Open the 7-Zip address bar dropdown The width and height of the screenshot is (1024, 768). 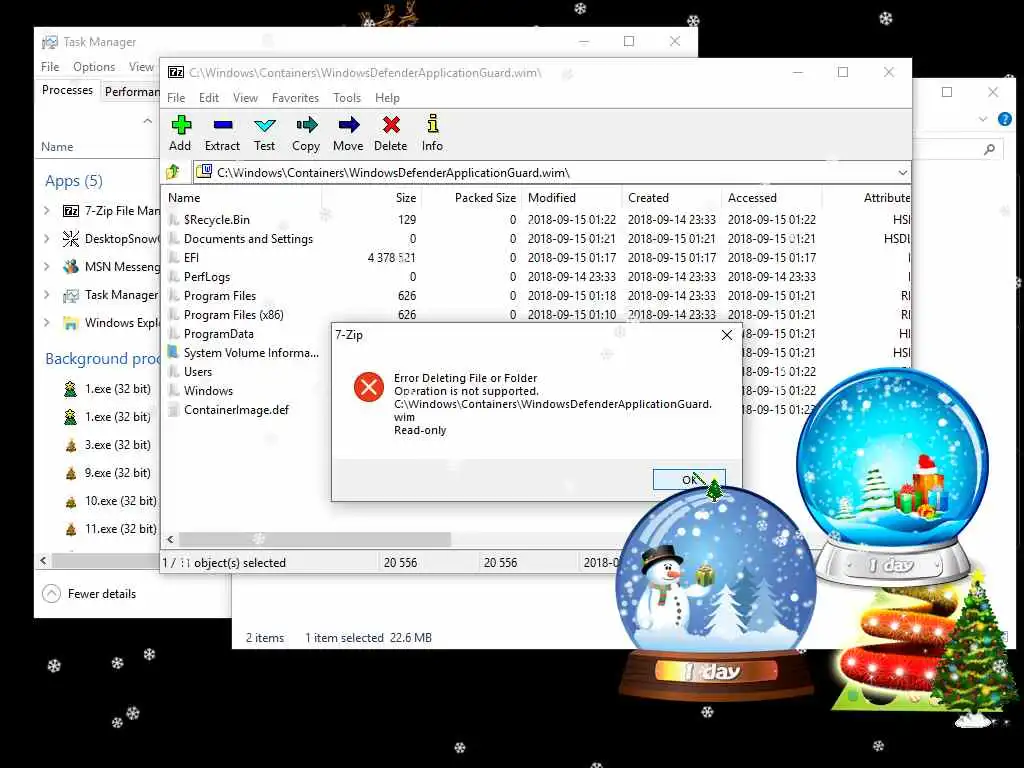click(903, 172)
